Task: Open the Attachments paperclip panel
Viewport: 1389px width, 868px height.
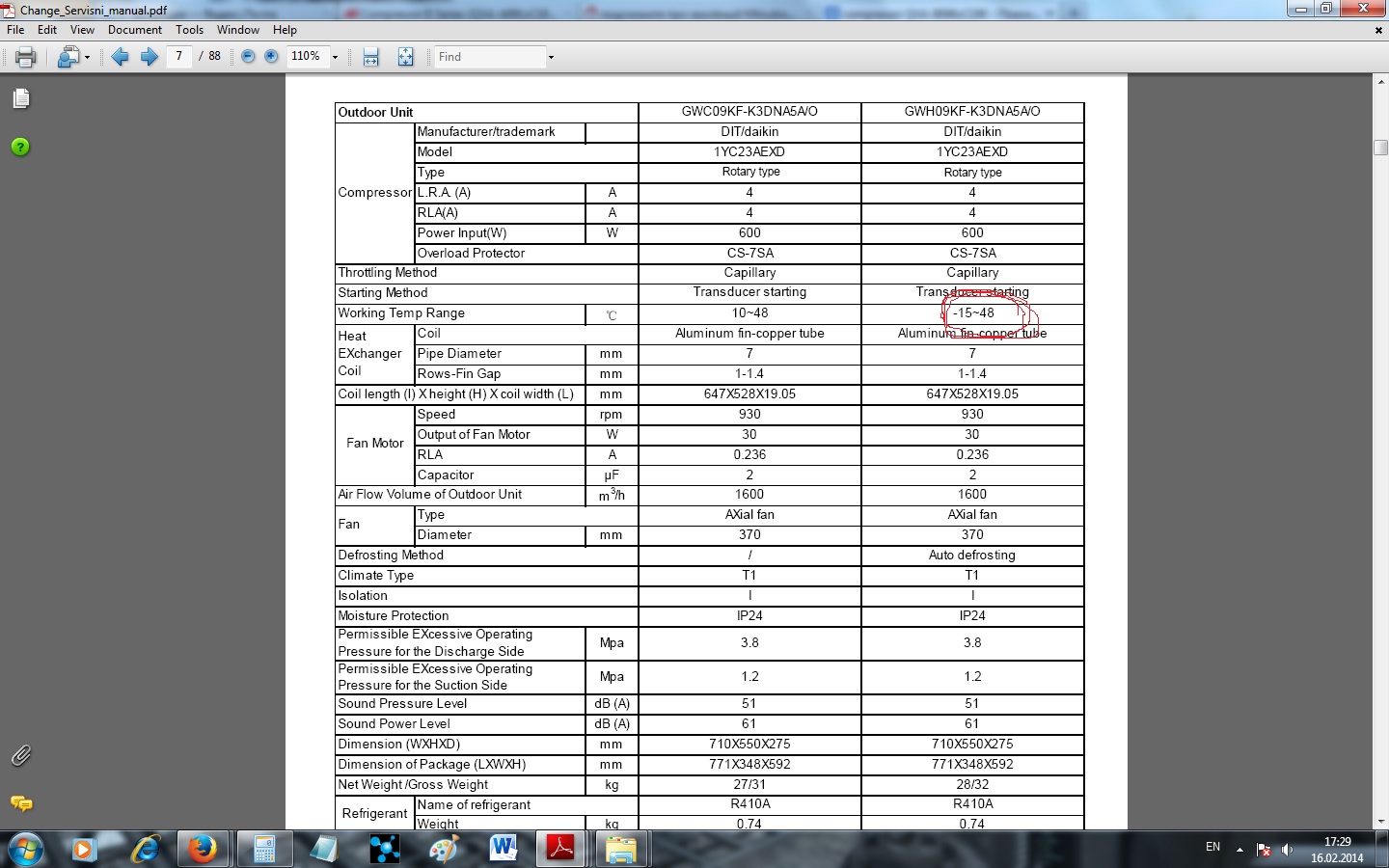Action: [20, 755]
